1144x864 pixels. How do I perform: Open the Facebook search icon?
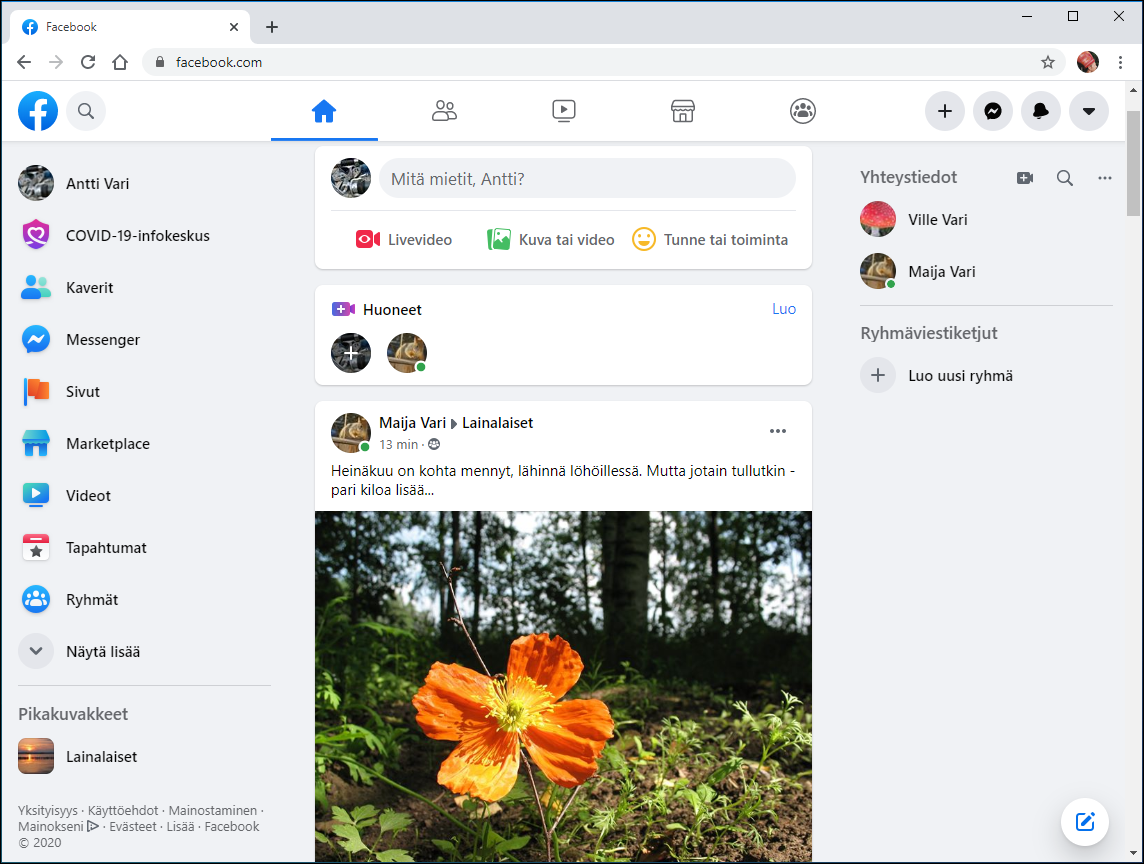tap(86, 111)
